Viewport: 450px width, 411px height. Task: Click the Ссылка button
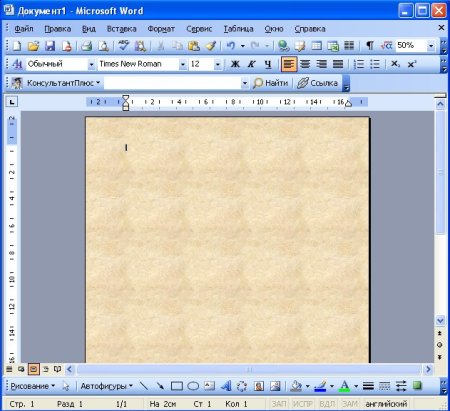pyautogui.click(x=317, y=83)
